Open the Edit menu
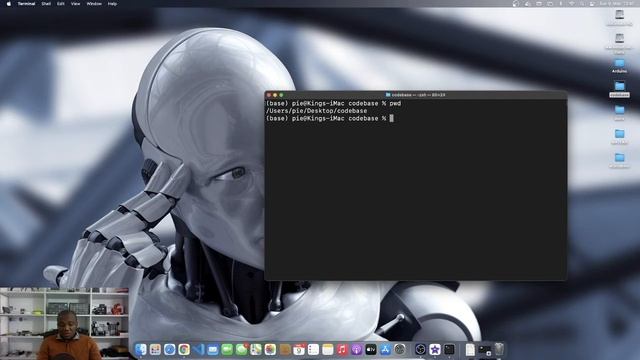640x360 pixels. coord(61,4)
